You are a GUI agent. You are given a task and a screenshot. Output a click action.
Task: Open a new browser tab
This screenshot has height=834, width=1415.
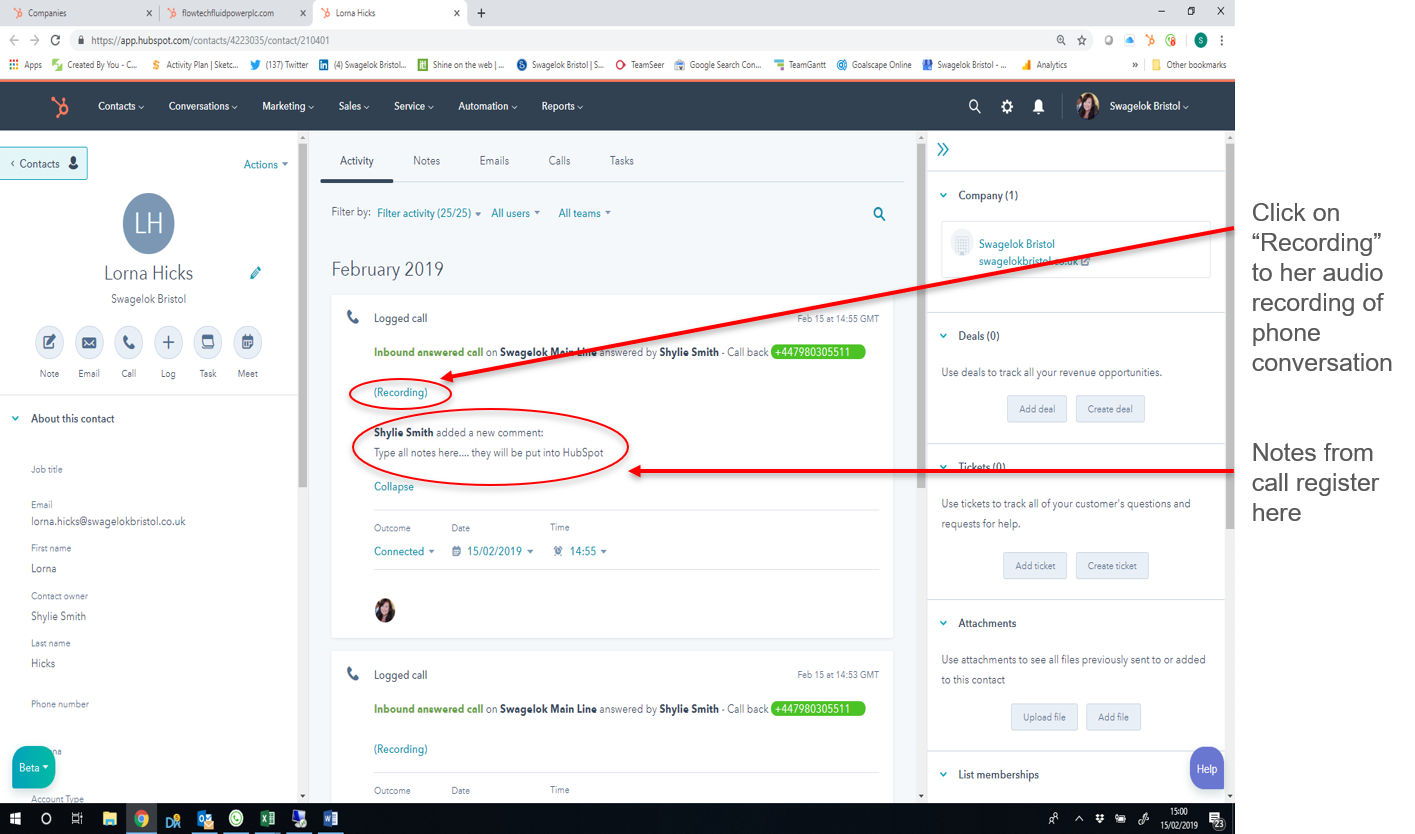click(481, 13)
